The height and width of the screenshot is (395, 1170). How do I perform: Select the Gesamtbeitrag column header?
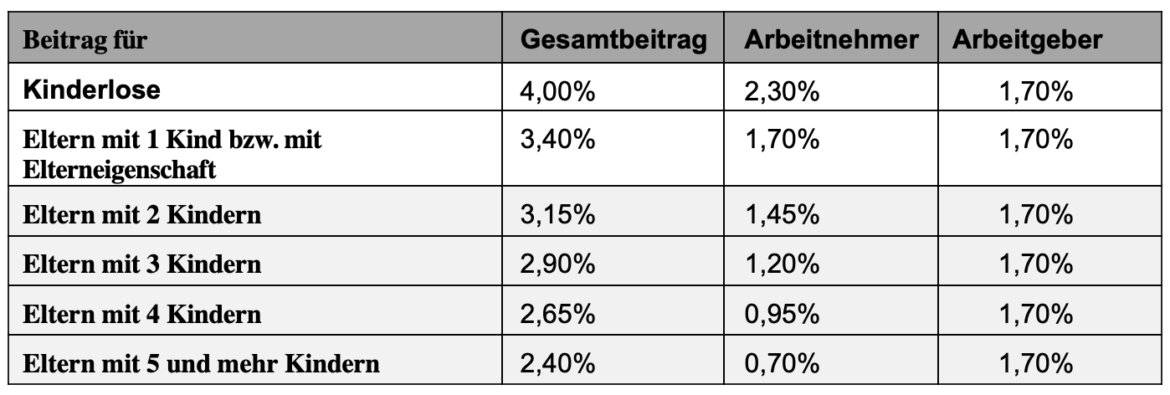[613, 38]
